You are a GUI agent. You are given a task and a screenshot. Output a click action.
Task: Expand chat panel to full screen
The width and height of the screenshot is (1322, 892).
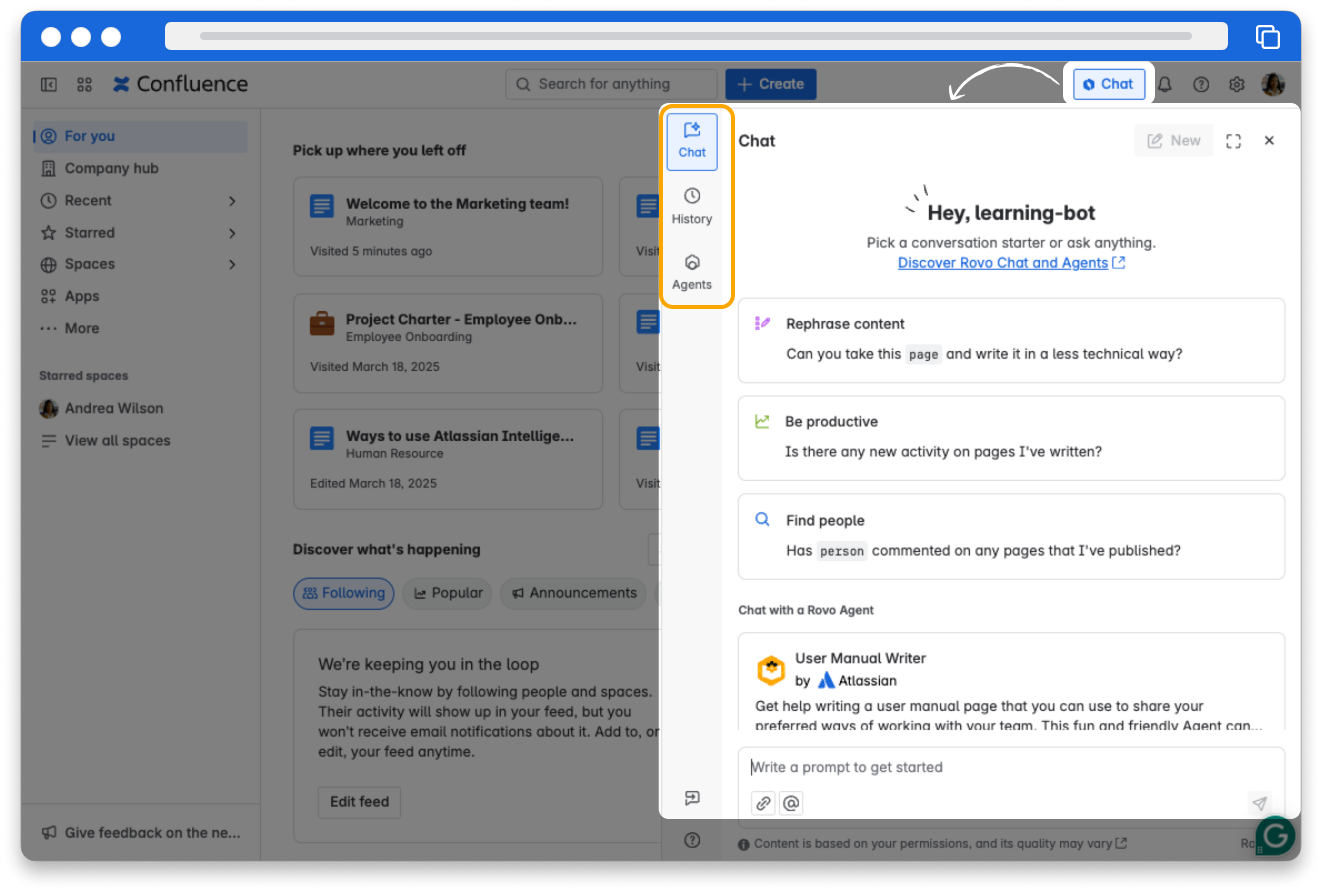click(x=1233, y=141)
